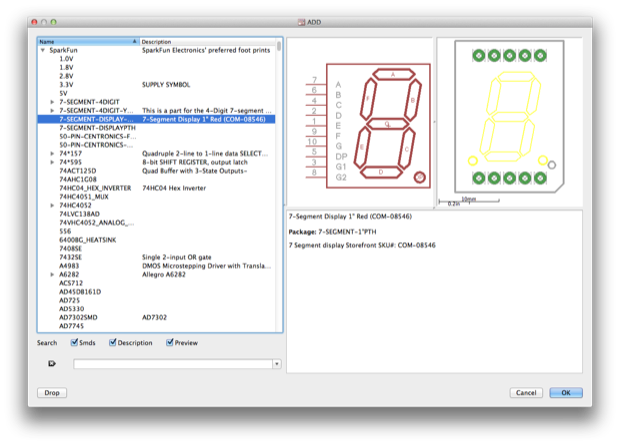The width and height of the screenshot is (620, 445).
Task: Select the 74ACT125D part
Action: 78,171
